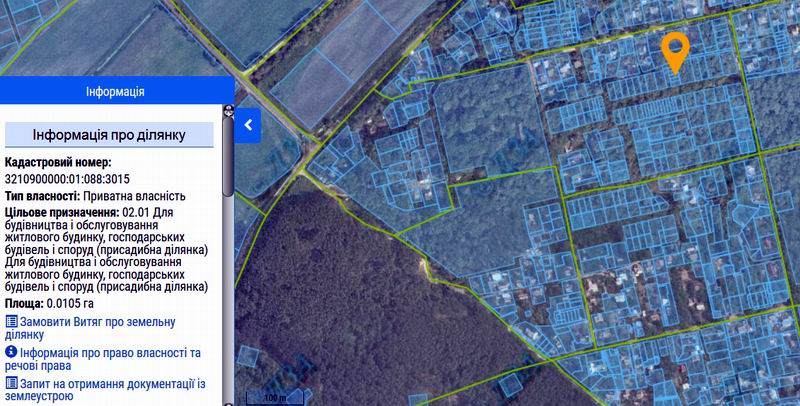Screen dimensions: 800x406
Task: Click the list icon beside Запит на отримання
Action: pos(11,383)
